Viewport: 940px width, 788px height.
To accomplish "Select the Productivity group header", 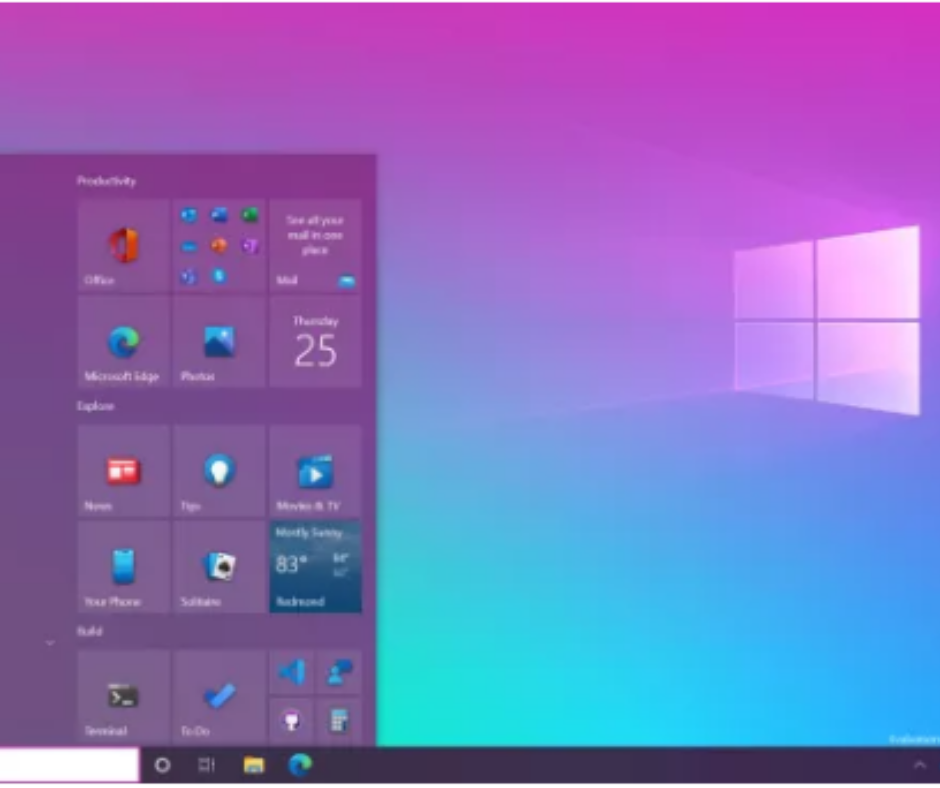I will pyautogui.click(x=106, y=181).
